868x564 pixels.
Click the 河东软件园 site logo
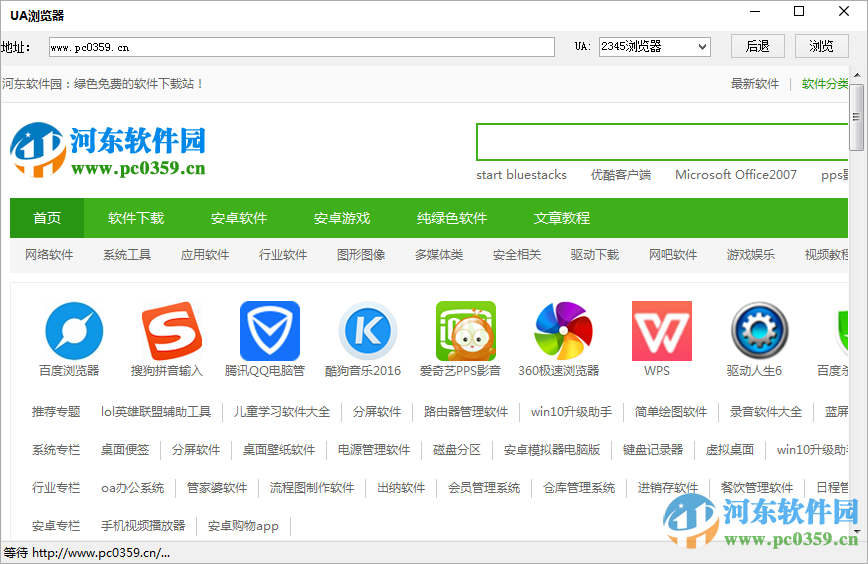(108, 149)
